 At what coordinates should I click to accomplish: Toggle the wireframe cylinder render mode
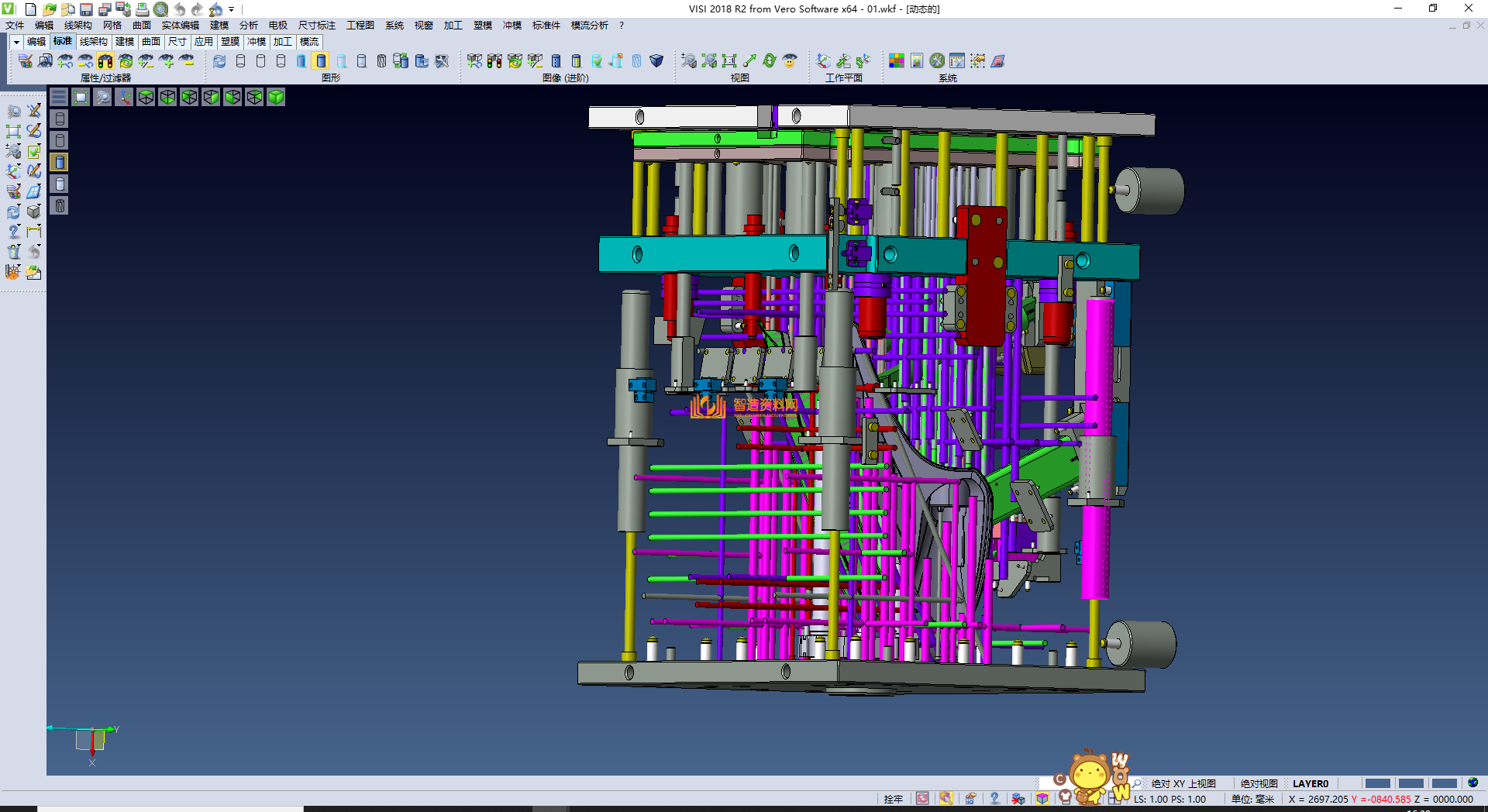(x=240, y=61)
